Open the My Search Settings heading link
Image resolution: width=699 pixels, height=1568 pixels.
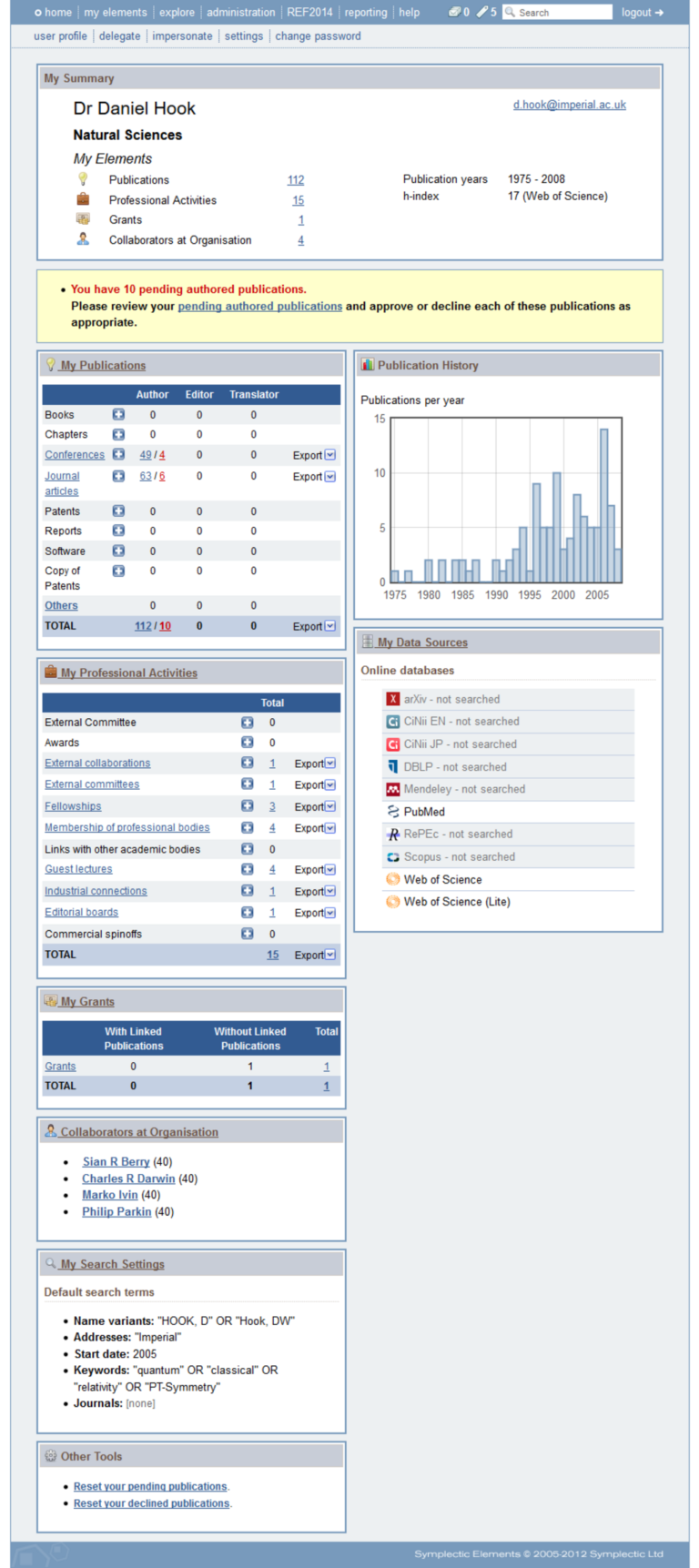(113, 1264)
